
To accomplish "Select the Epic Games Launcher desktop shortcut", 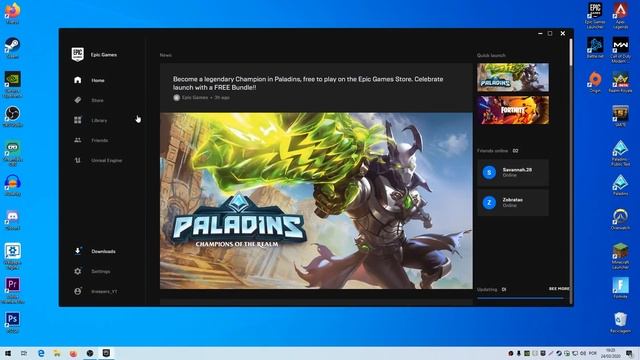I will [x=595, y=16].
